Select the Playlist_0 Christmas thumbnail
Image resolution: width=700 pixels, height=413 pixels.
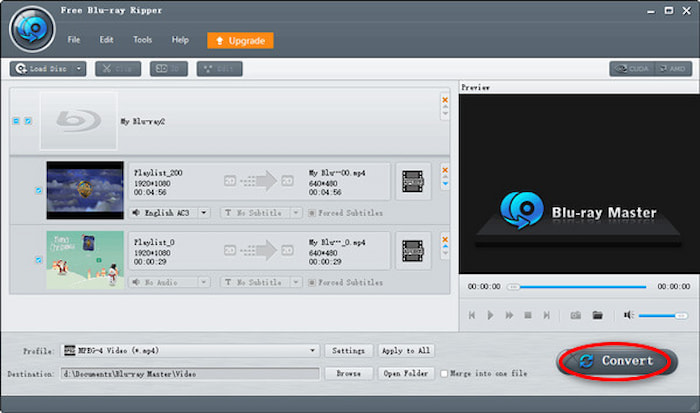pos(85,260)
